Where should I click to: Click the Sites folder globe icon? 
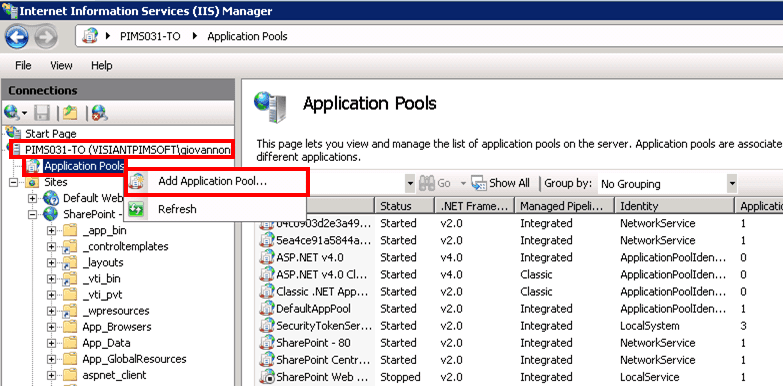tap(31, 182)
